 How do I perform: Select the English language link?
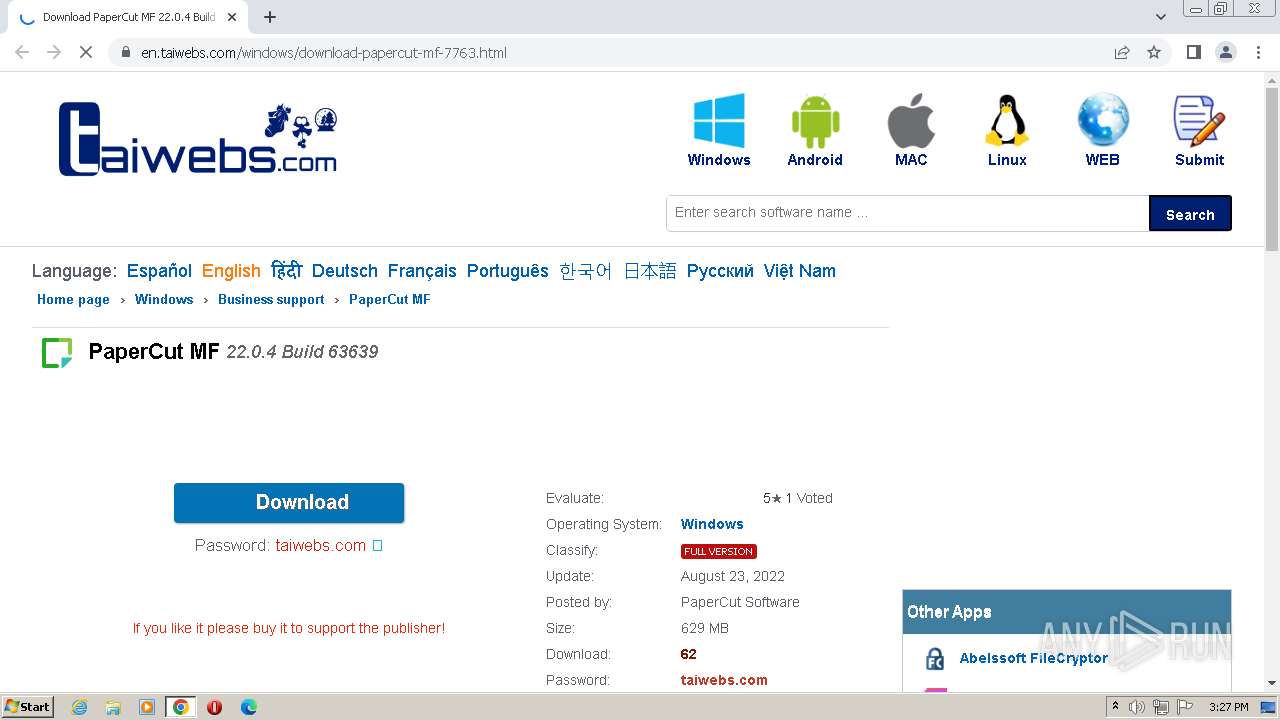point(231,271)
